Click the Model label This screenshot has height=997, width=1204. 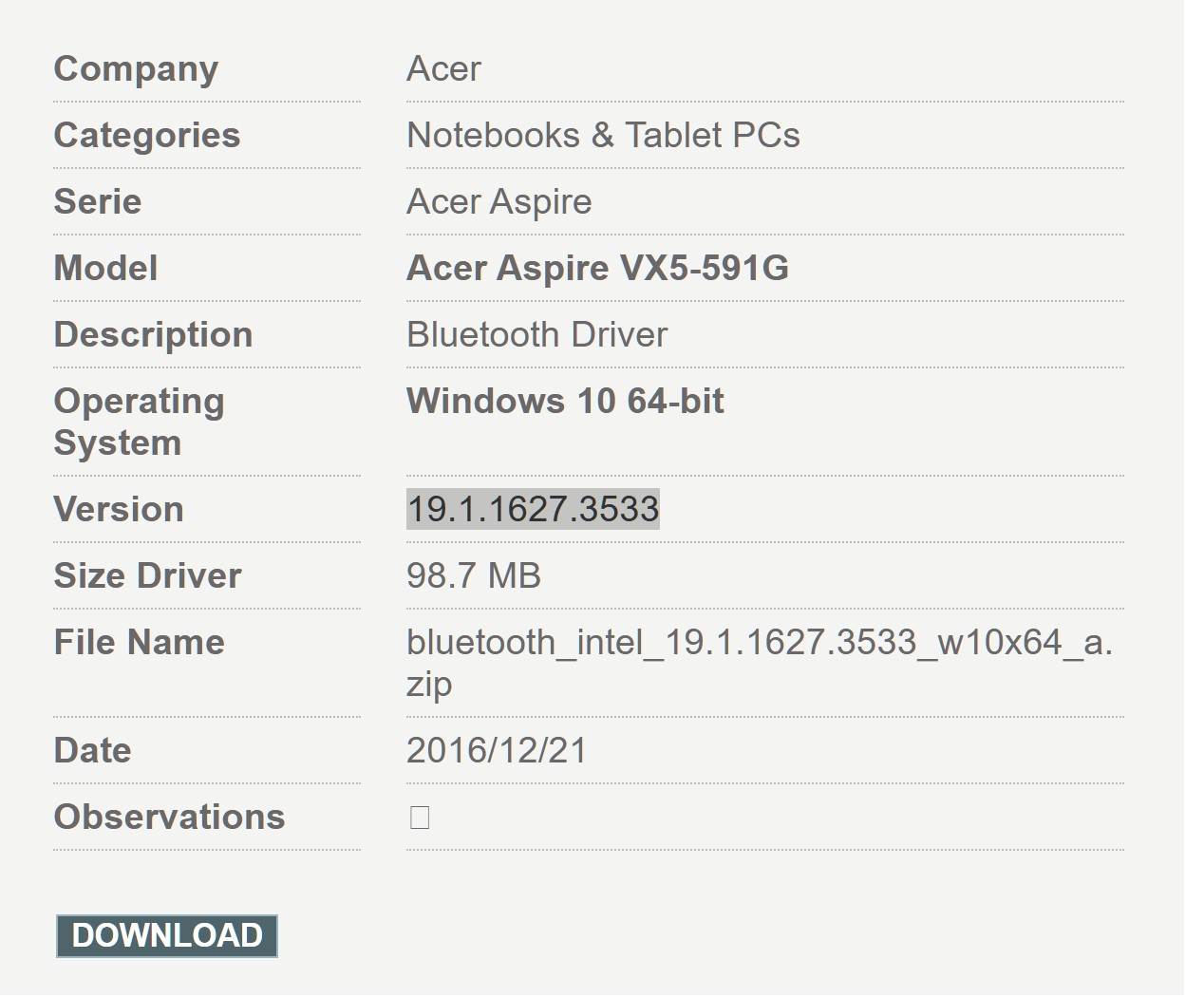tap(105, 268)
